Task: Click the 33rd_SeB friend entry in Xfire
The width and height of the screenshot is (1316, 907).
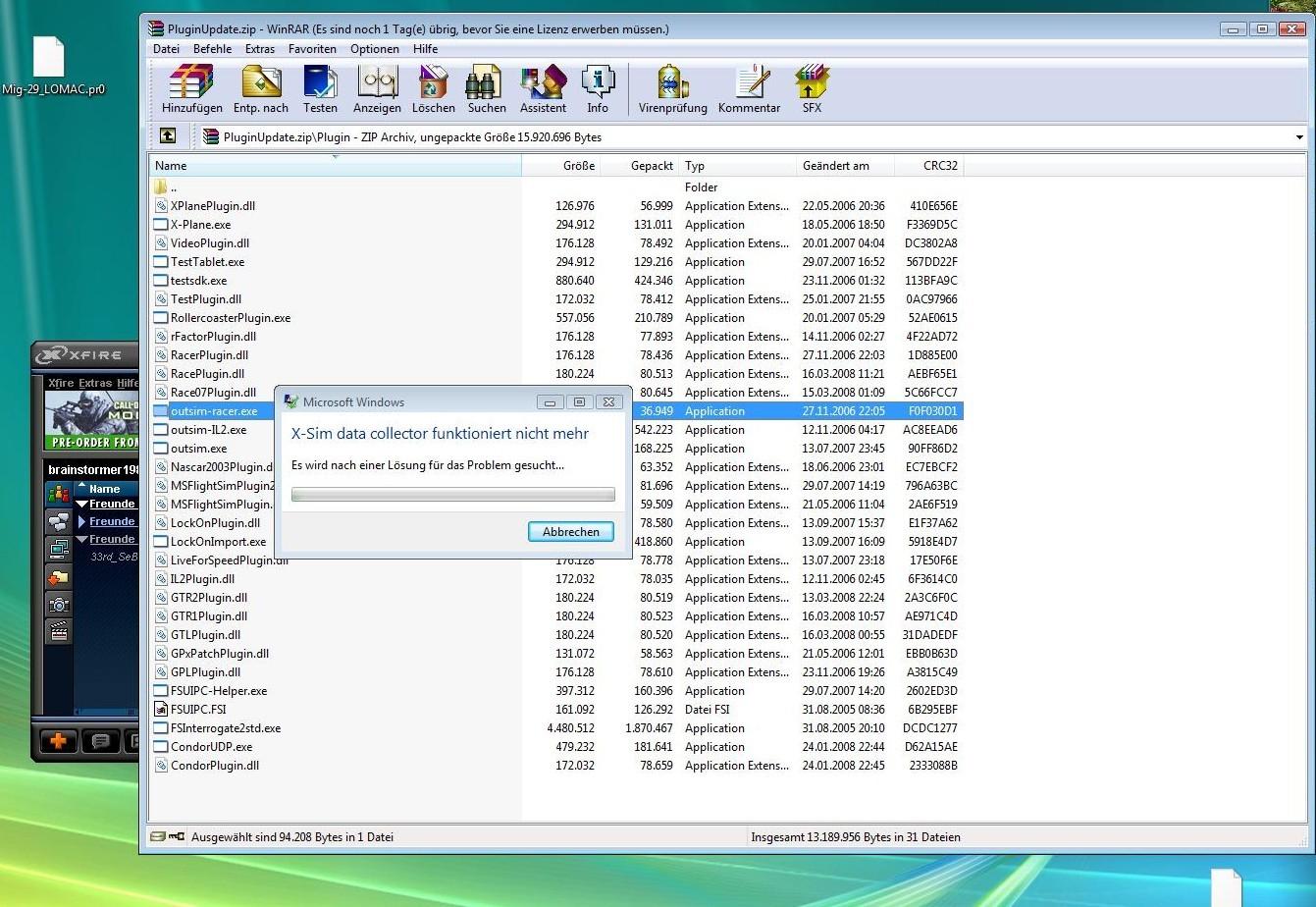Action: [x=114, y=557]
